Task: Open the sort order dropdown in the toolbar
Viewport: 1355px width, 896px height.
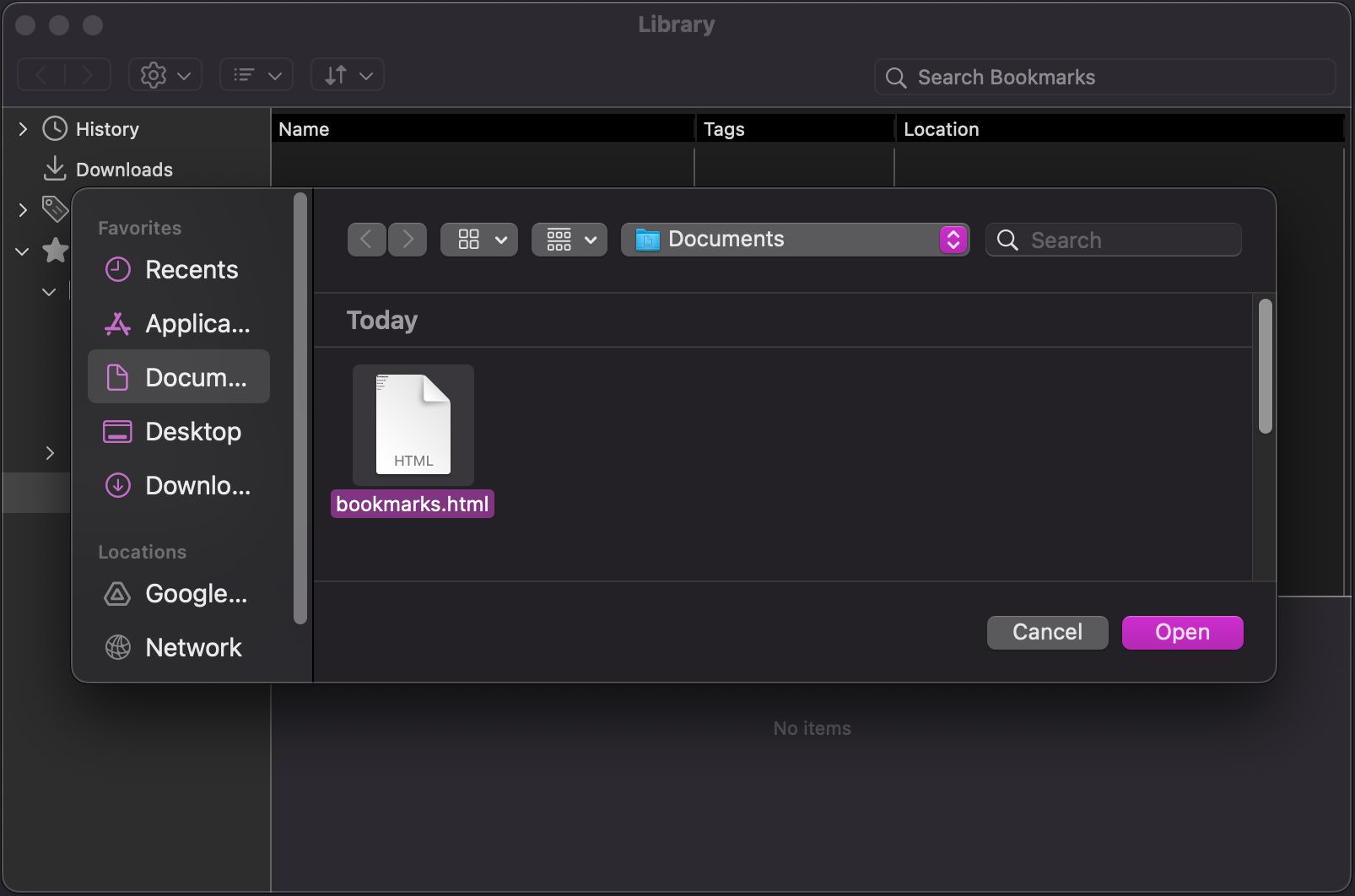Action: click(x=347, y=74)
